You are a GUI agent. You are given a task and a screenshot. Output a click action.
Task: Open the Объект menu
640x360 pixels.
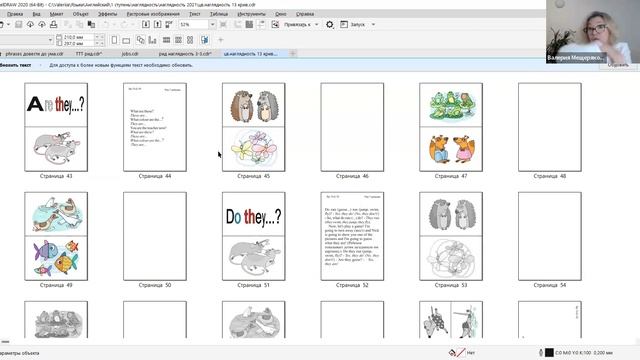[x=80, y=14]
